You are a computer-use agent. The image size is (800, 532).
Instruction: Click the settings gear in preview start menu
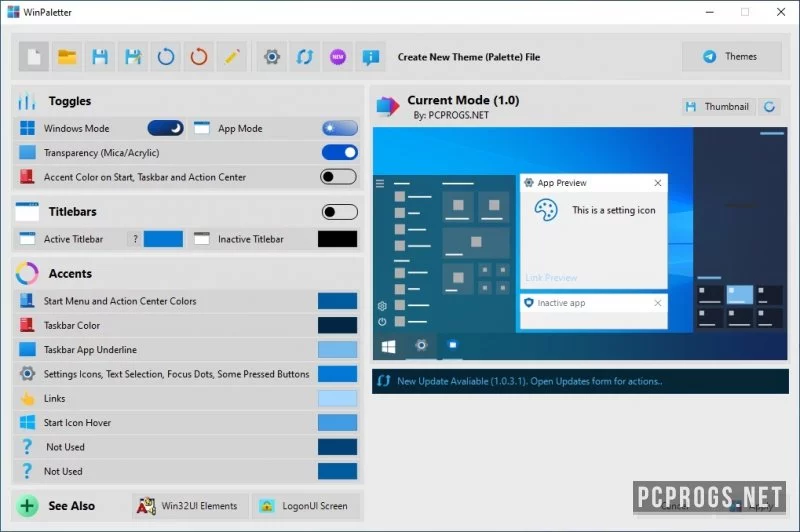[382, 306]
